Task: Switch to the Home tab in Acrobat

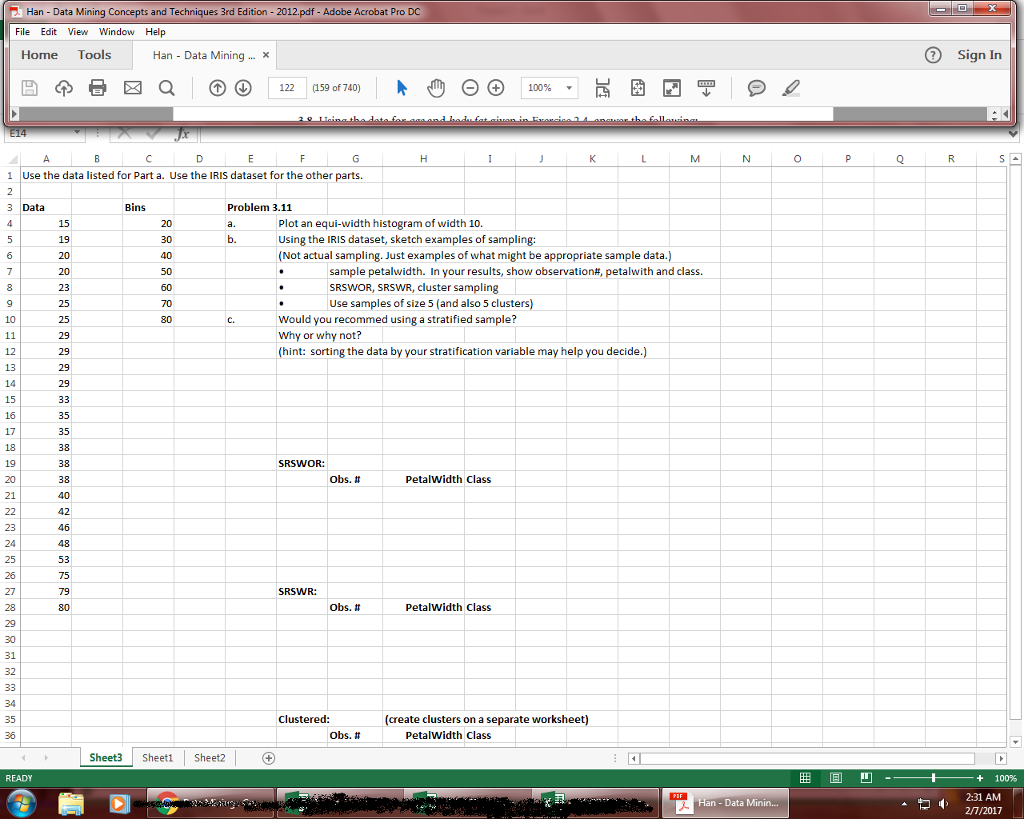Action: (x=39, y=55)
